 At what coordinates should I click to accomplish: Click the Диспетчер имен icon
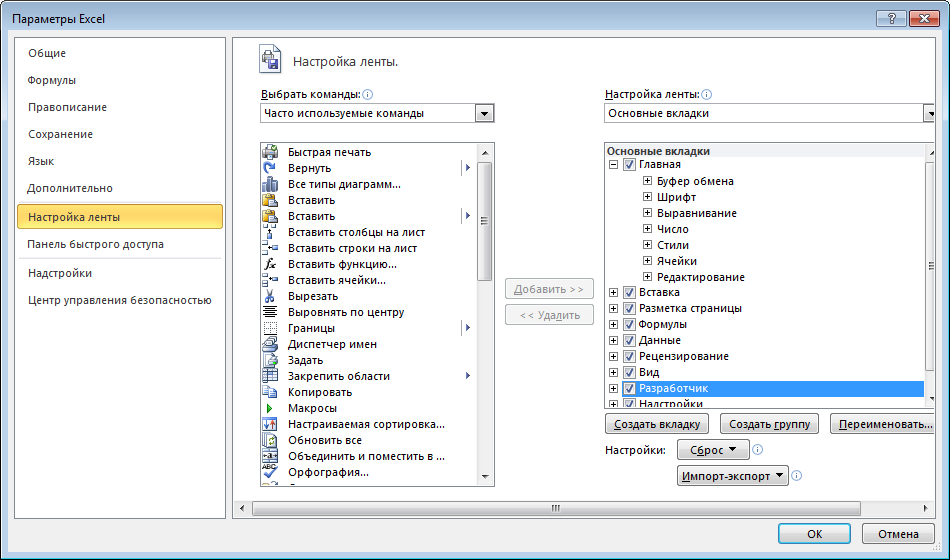(270, 344)
